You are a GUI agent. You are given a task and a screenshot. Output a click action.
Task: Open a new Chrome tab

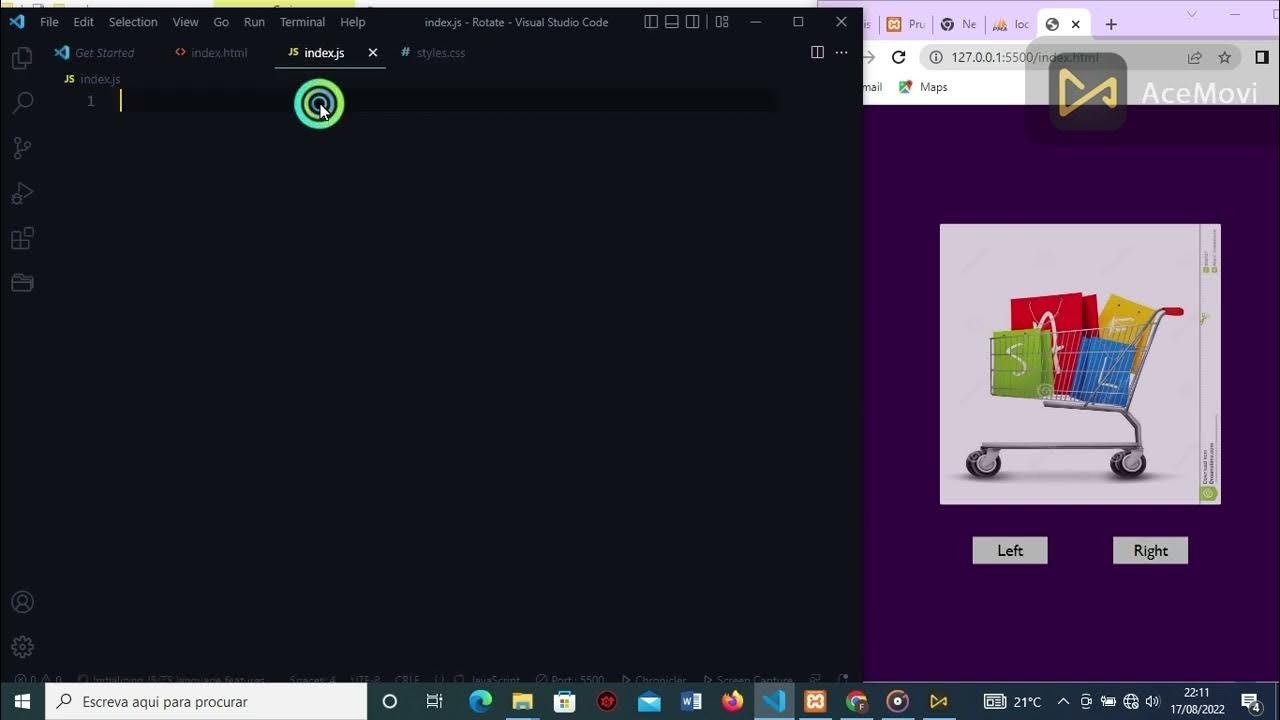click(x=1111, y=24)
